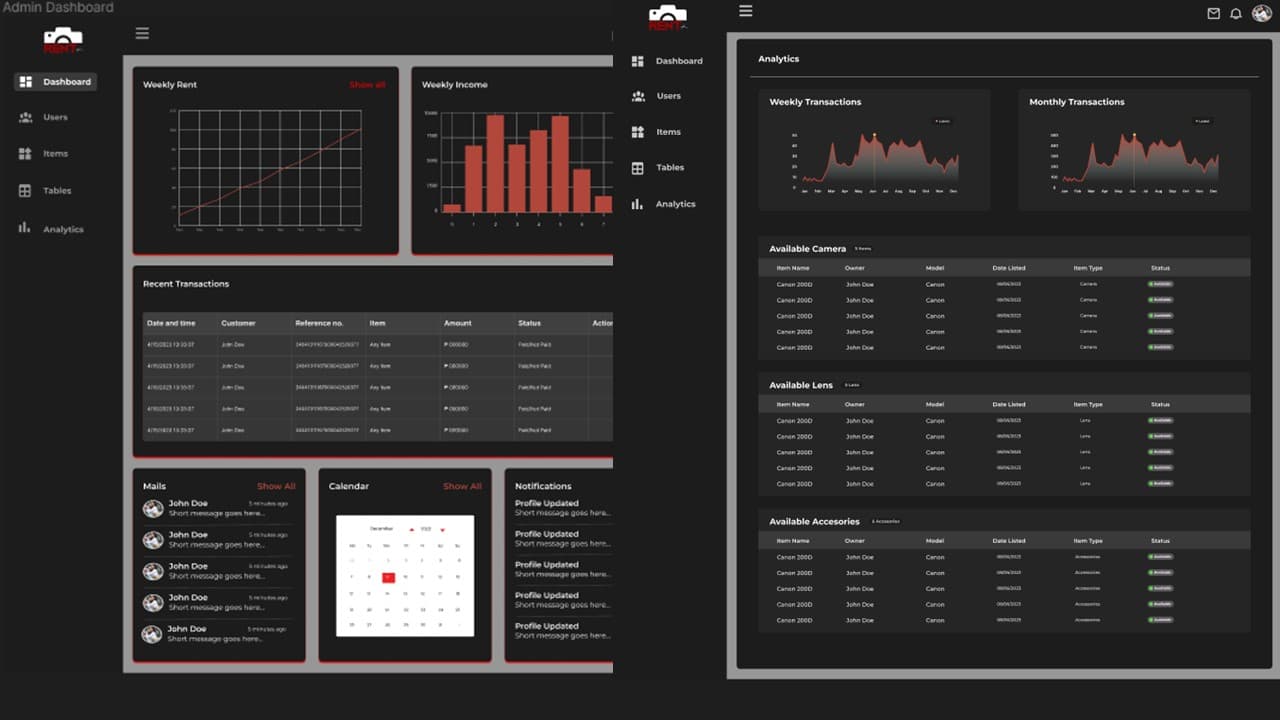
Task: Collapse the sidebar with the hamburger toggle
Action: tap(746, 11)
